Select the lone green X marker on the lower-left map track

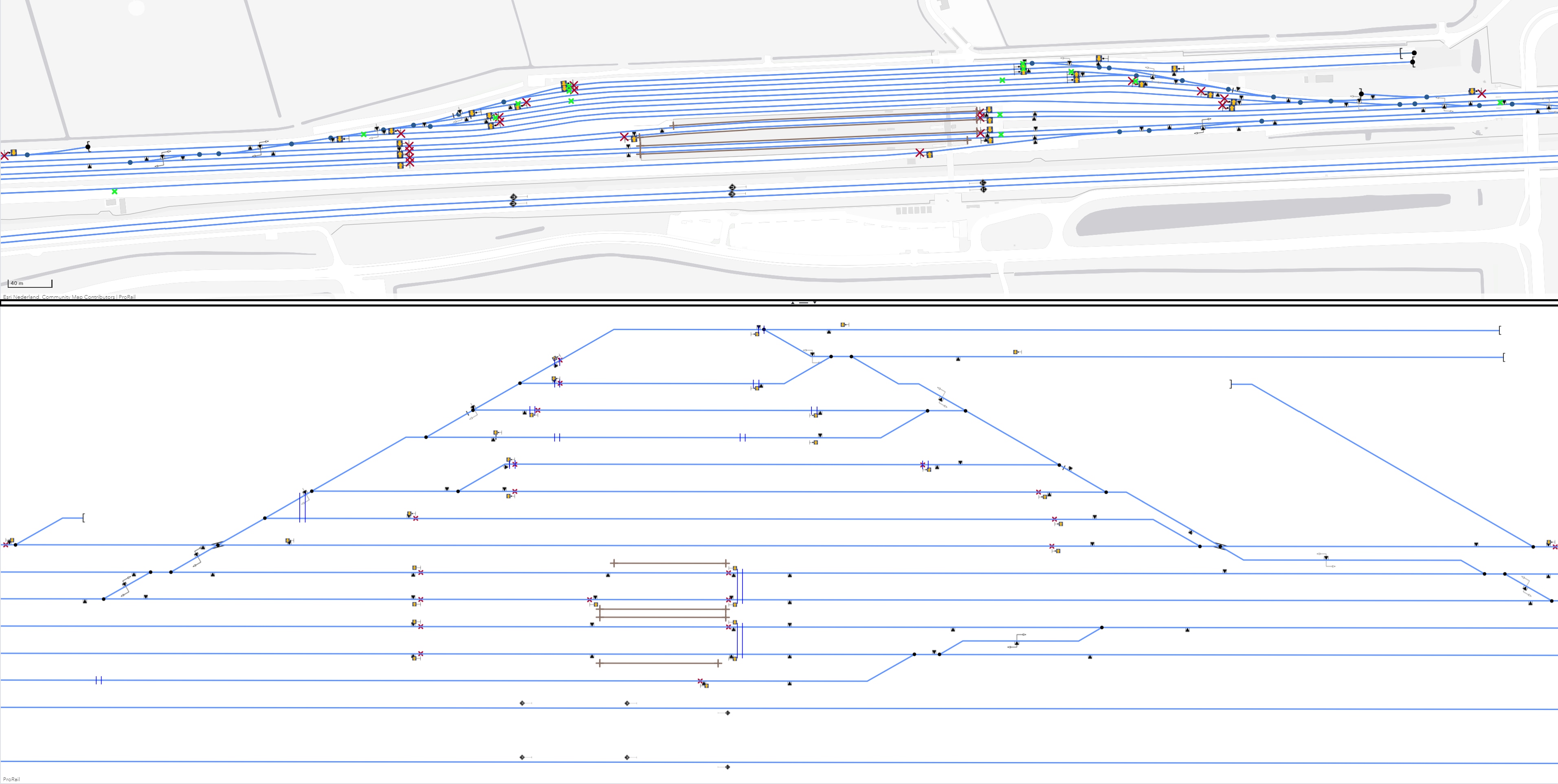114,192
